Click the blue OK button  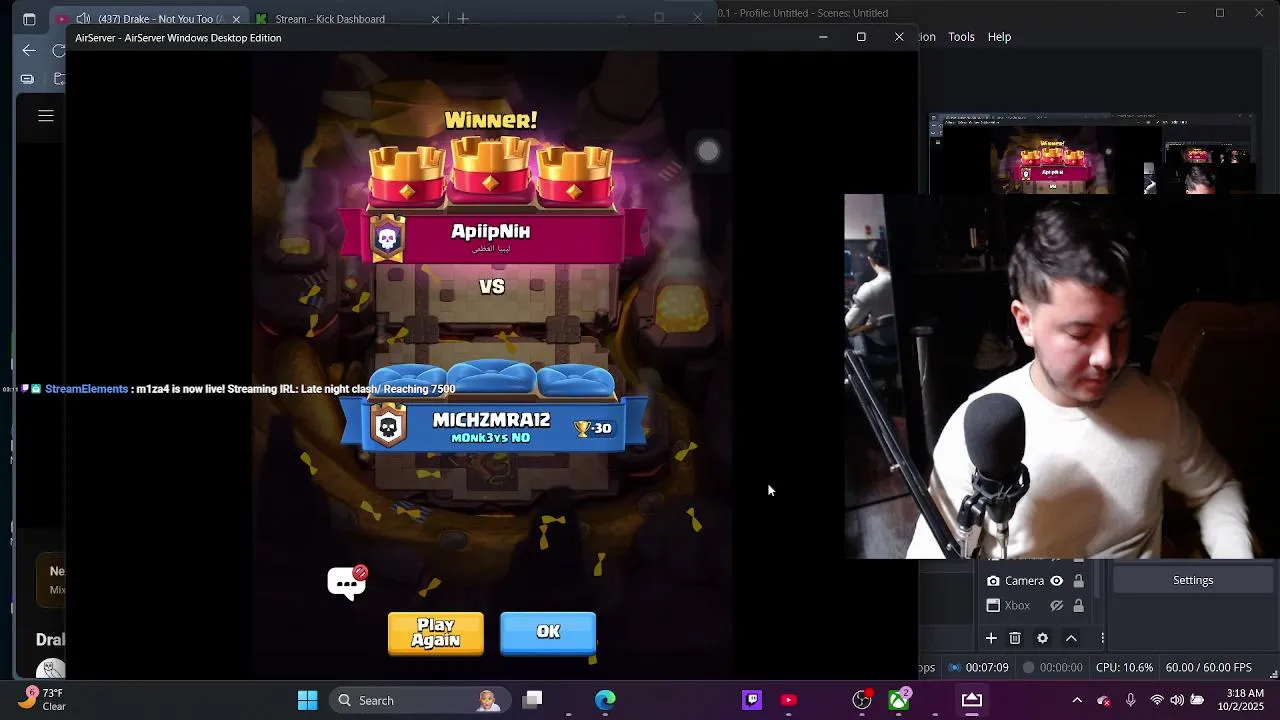click(548, 632)
